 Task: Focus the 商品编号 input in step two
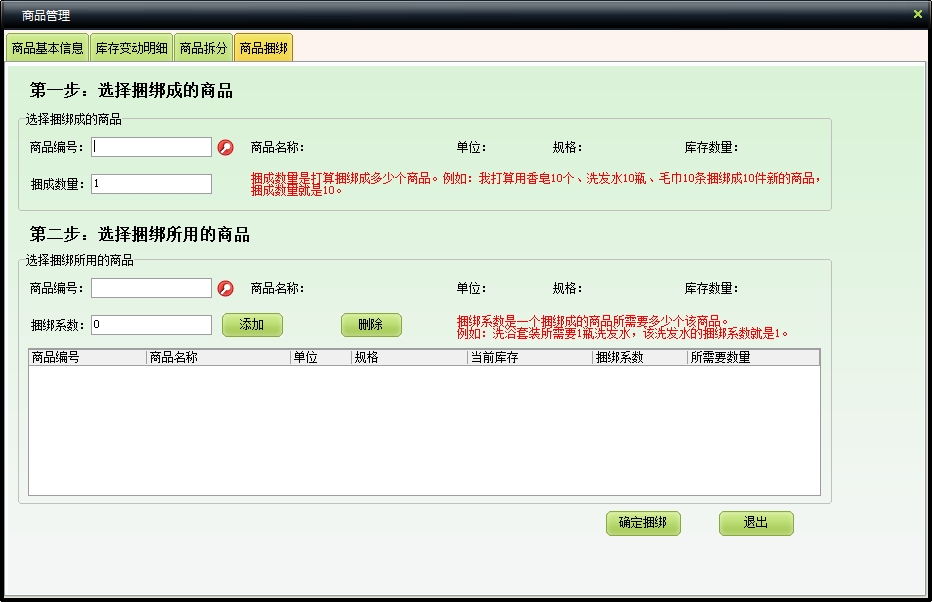tap(151, 288)
